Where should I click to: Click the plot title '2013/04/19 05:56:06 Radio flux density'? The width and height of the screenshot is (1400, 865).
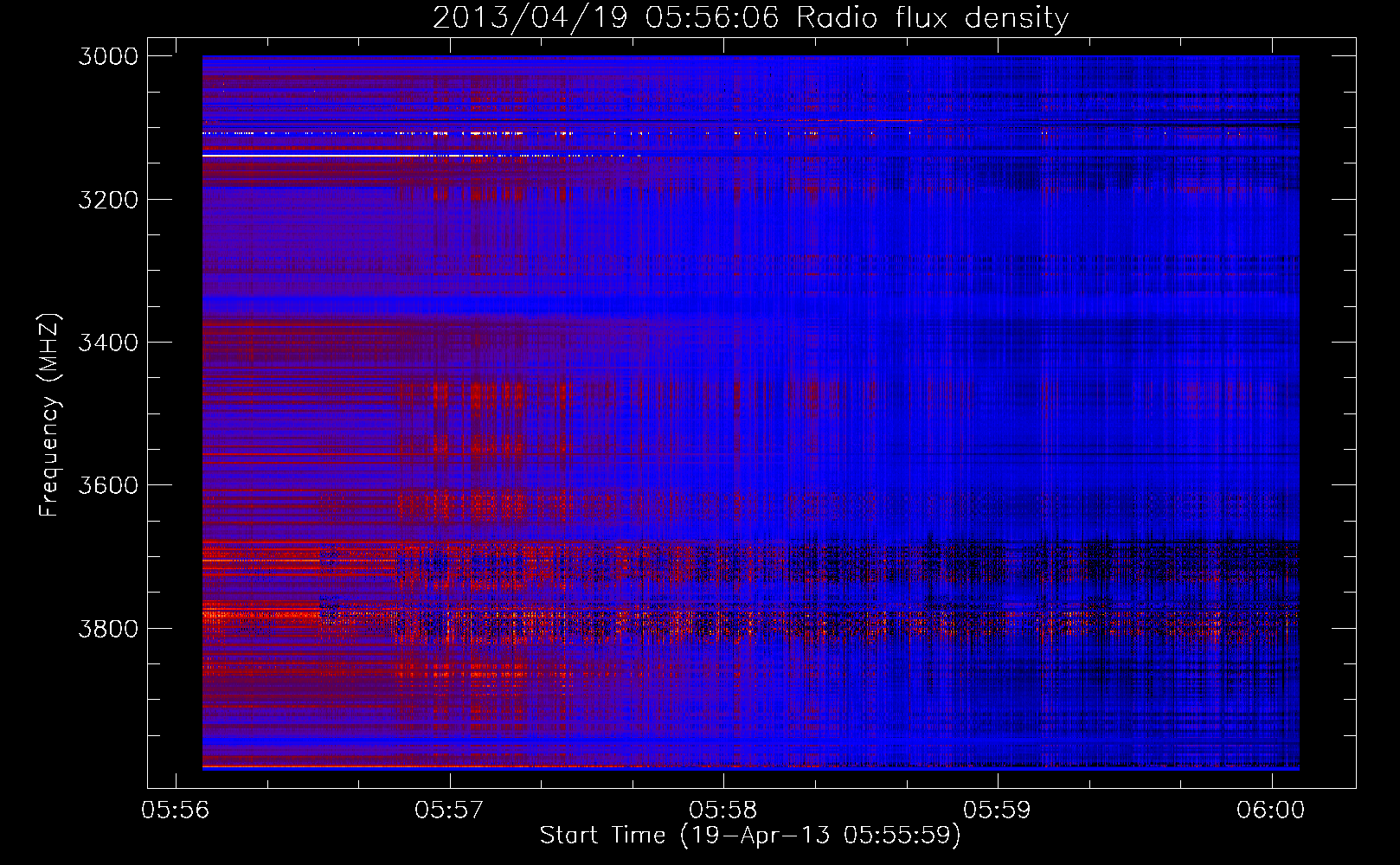[x=750, y=18]
